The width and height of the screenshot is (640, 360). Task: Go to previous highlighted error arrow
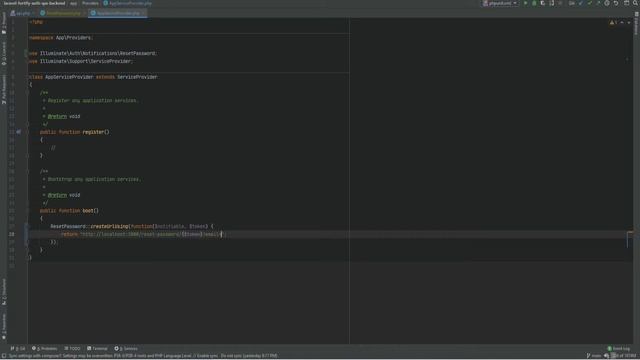point(622,22)
